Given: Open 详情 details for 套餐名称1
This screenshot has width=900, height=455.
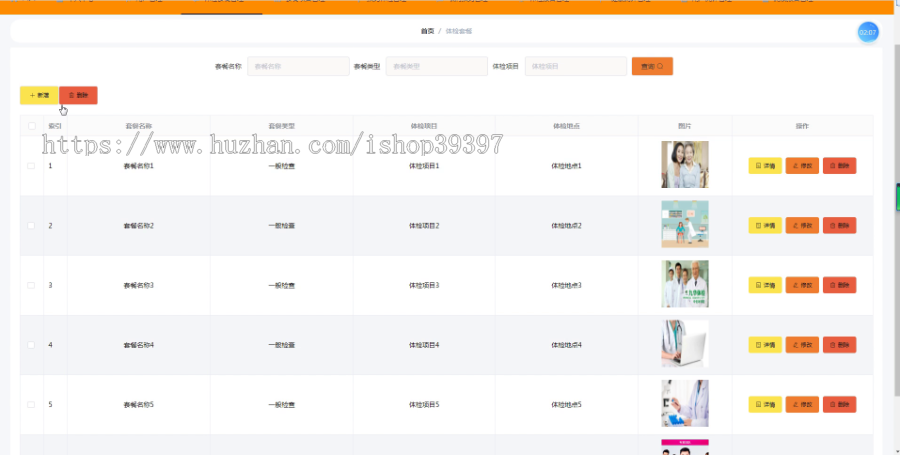Looking at the screenshot, I should (765, 166).
